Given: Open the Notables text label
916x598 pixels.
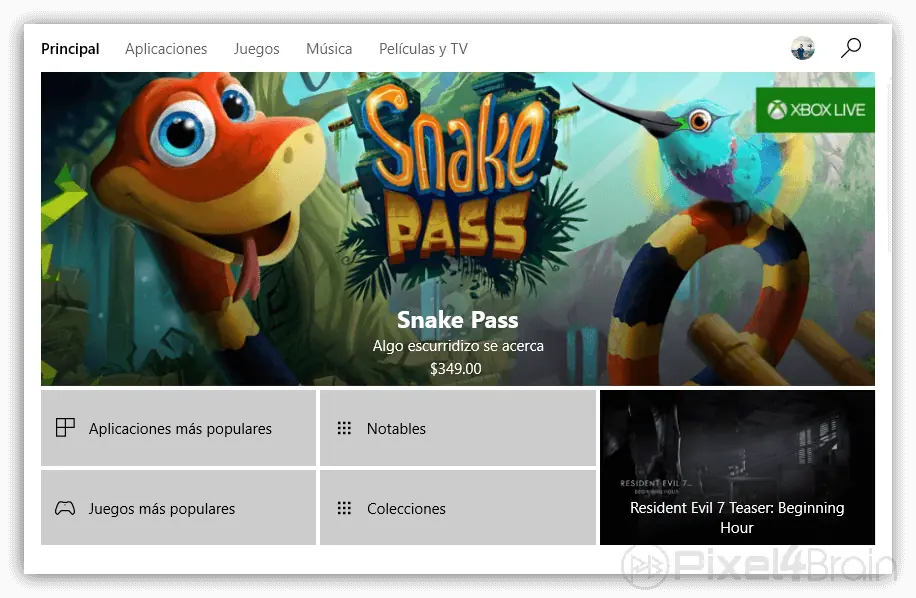Looking at the screenshot, I should pos(396,429).
